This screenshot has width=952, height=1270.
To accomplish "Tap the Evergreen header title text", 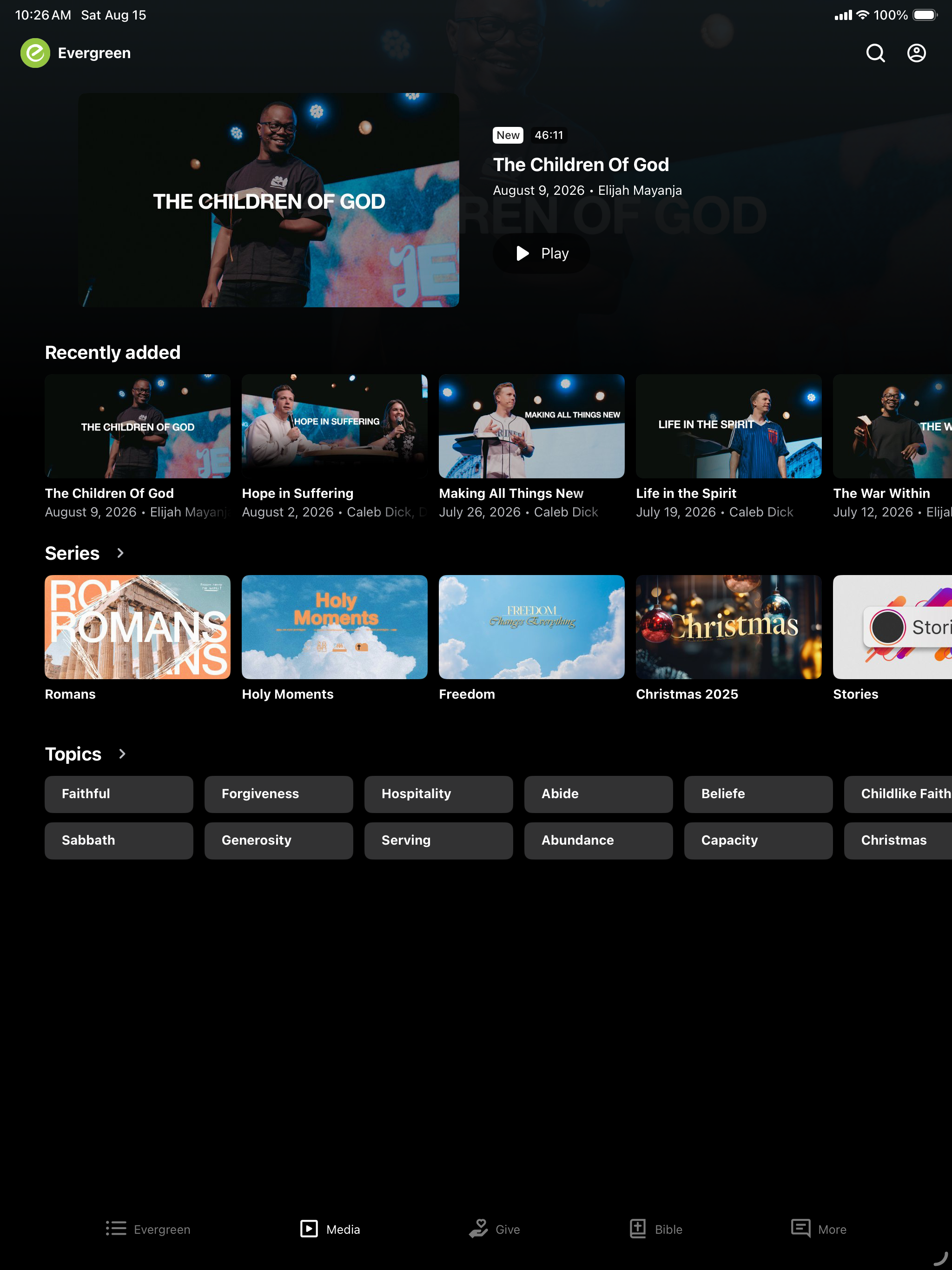I will click(94, 53).
